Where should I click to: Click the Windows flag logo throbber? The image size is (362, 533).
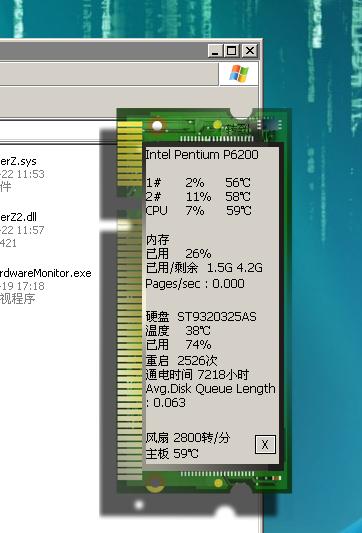point(239,73)
